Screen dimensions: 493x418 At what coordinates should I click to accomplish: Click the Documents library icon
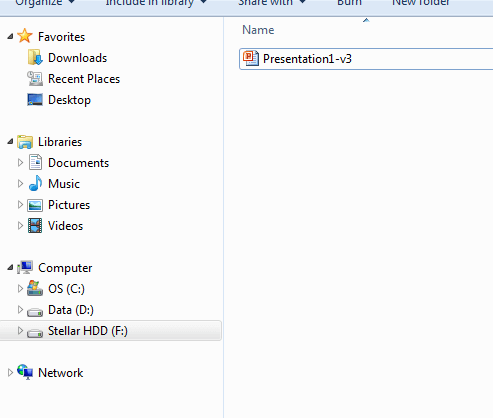[35, 163]
